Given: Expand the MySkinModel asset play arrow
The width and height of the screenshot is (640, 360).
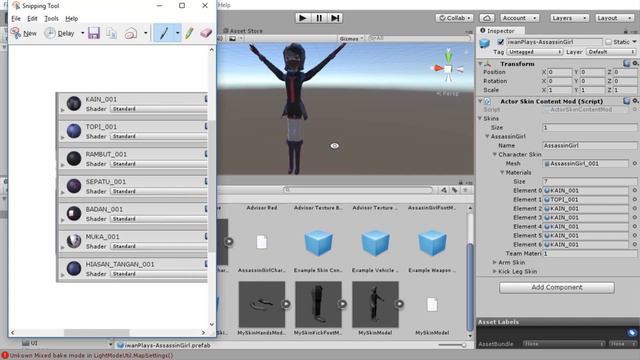Looking at the screenshot, I should (399, 304).
